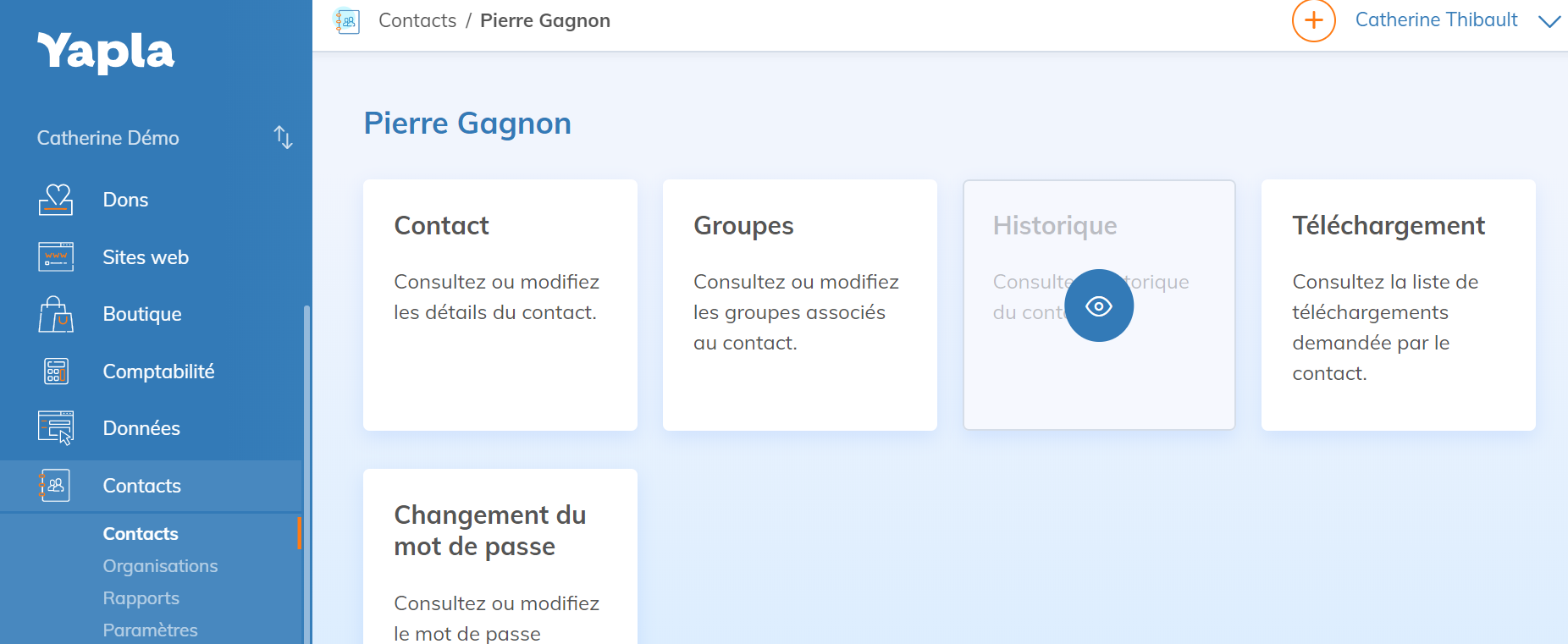Viewport: 1568px width, 644px height.
Task: Click the Contacts address book sidebar icon
Action: (56, 486)
